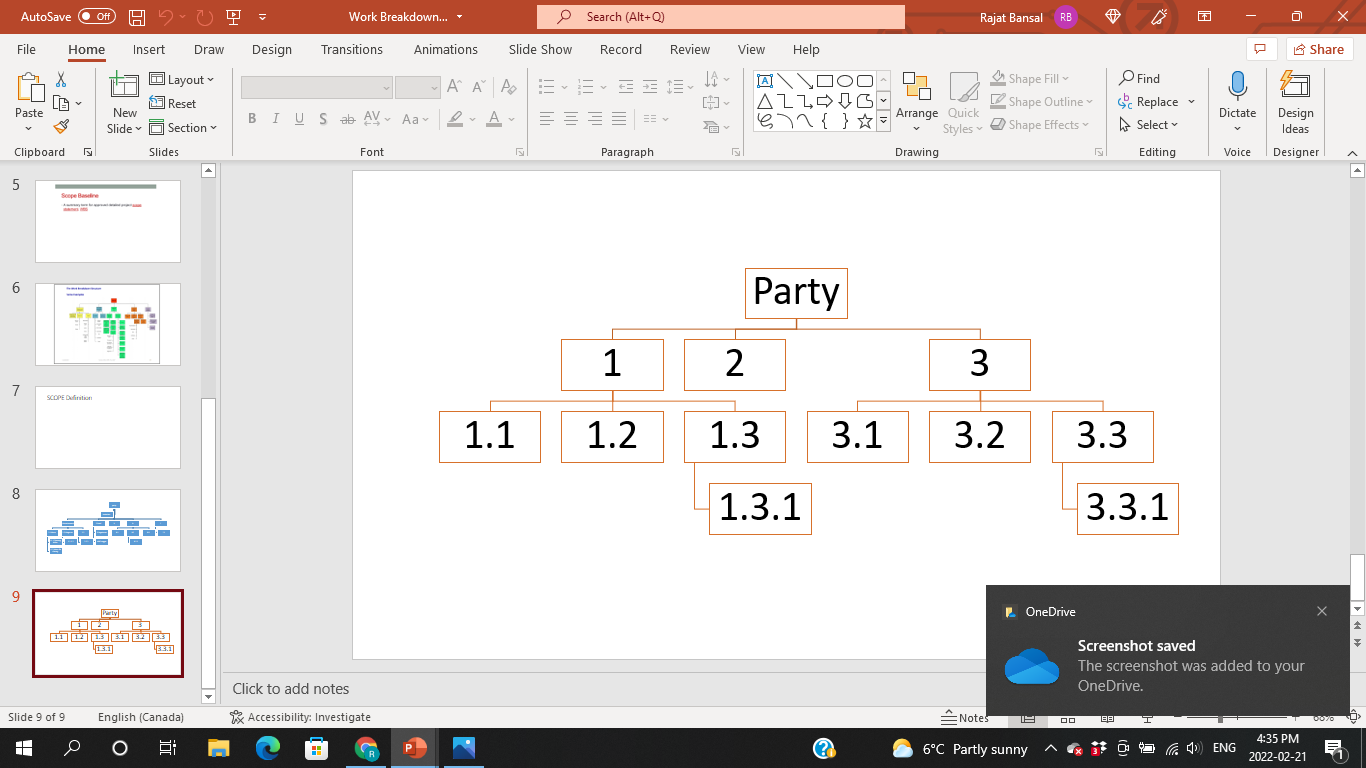Select the Format Painter tool
This screenshot has height=768, width=1366.
tap(60, 126)
